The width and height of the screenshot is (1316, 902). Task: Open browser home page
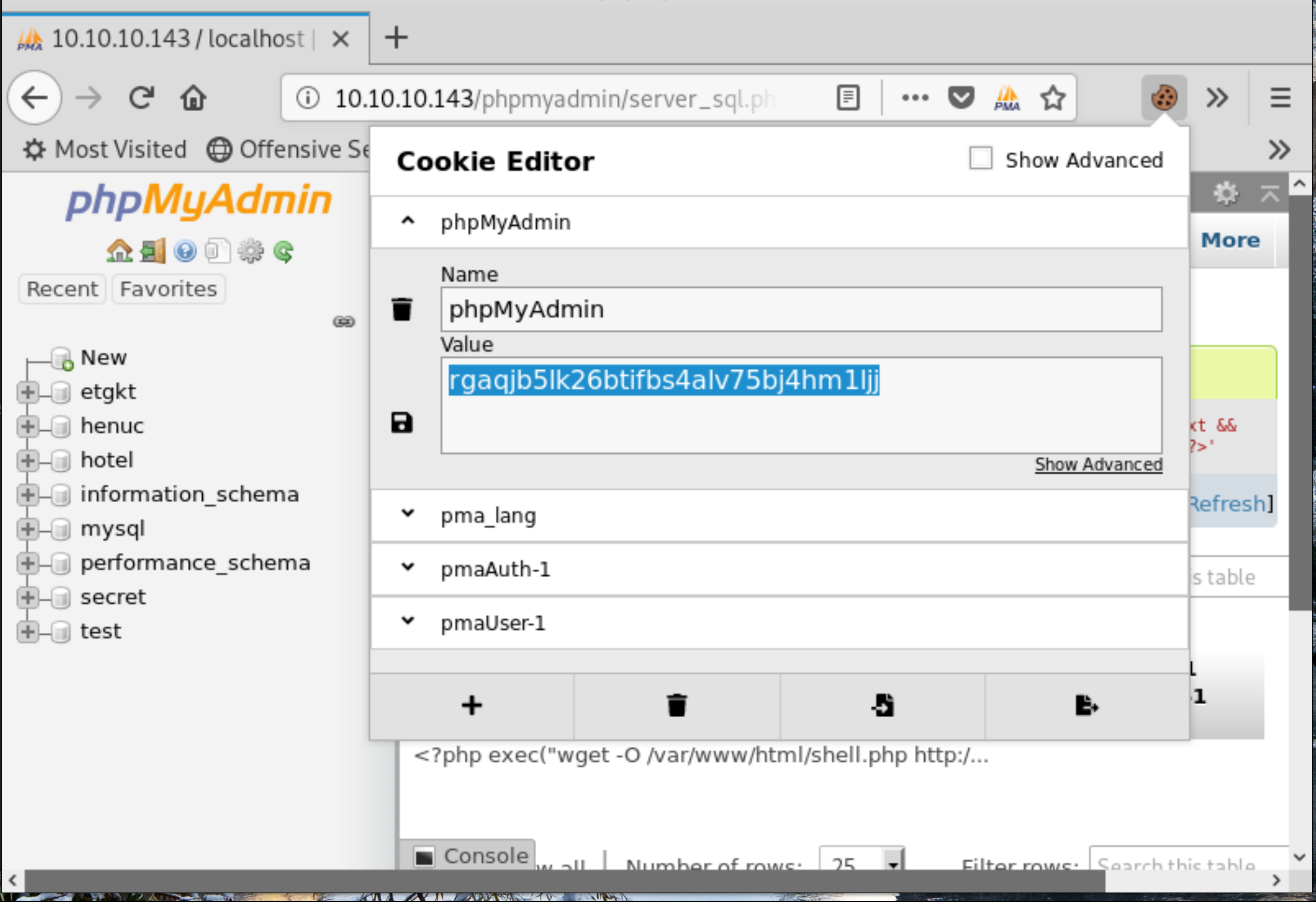193,97
